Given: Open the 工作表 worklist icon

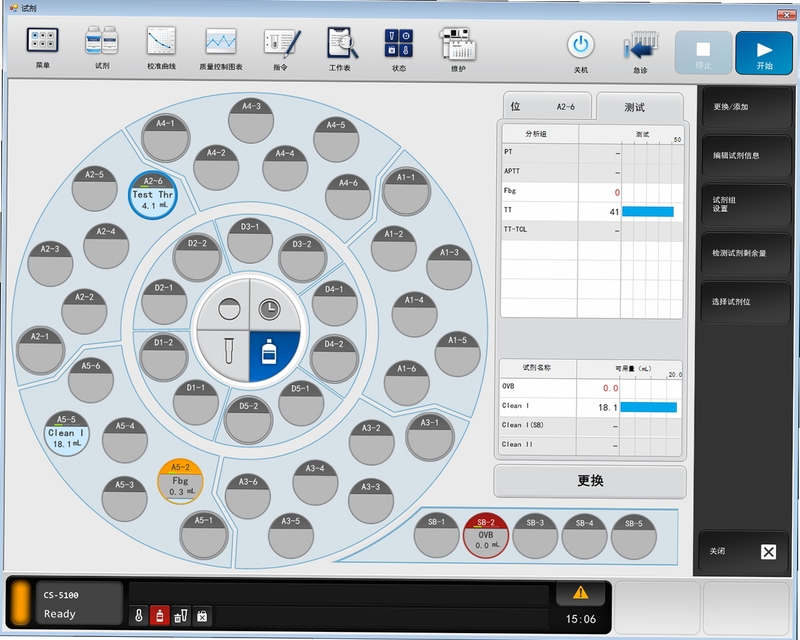Looking at the screenshot, I should click(x=342, y=42).
